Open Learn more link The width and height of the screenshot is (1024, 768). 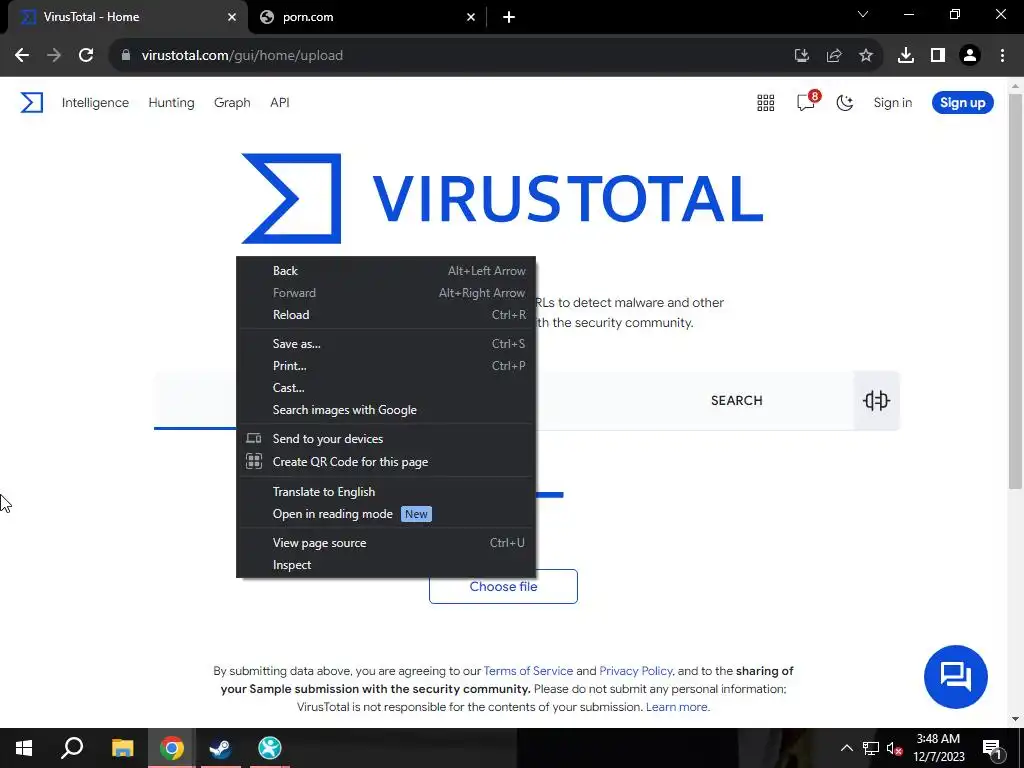click(x=677, y=707)
